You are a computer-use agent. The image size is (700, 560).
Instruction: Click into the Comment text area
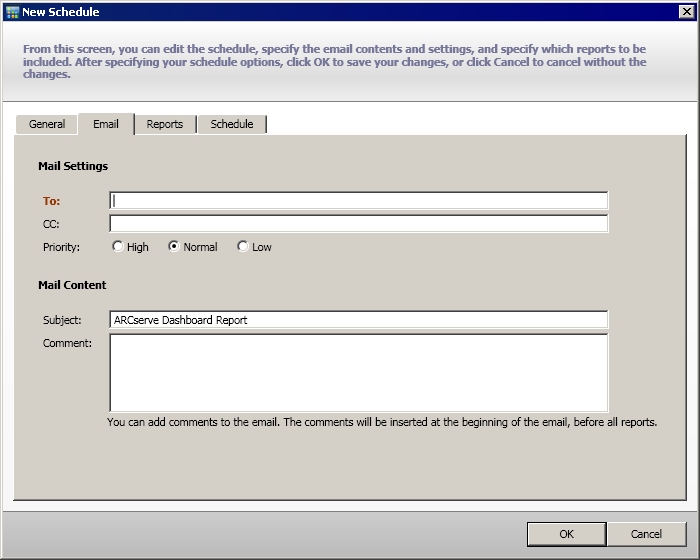point(358,373)
